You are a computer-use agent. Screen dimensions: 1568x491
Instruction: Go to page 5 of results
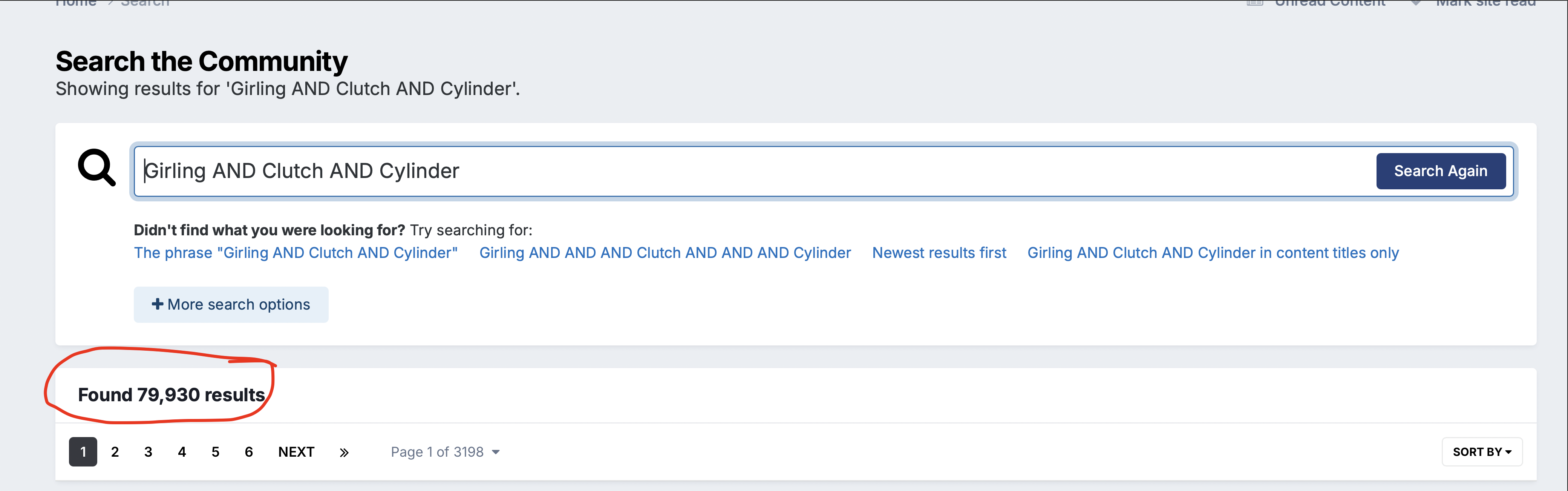(216, 452)
